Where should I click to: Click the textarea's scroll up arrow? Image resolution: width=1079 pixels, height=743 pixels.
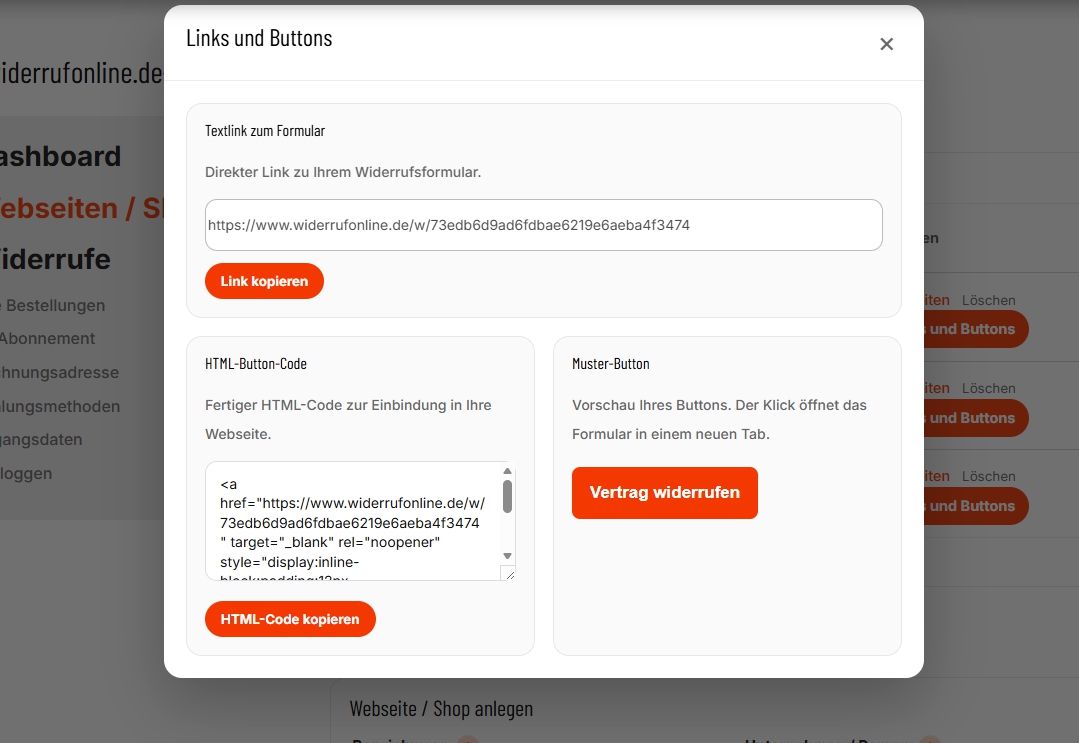(x=507, y=471)
